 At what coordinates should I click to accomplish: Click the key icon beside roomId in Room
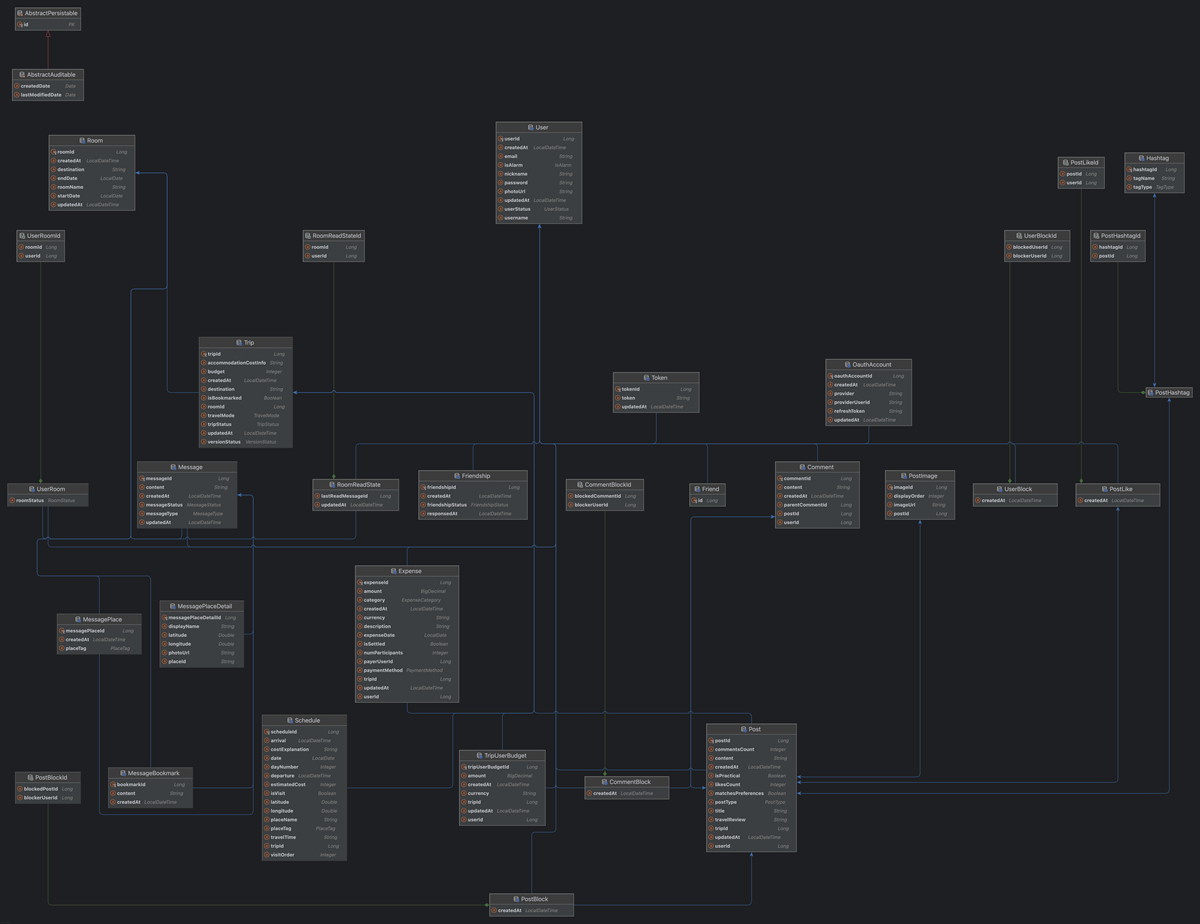(x=56, y=152)
